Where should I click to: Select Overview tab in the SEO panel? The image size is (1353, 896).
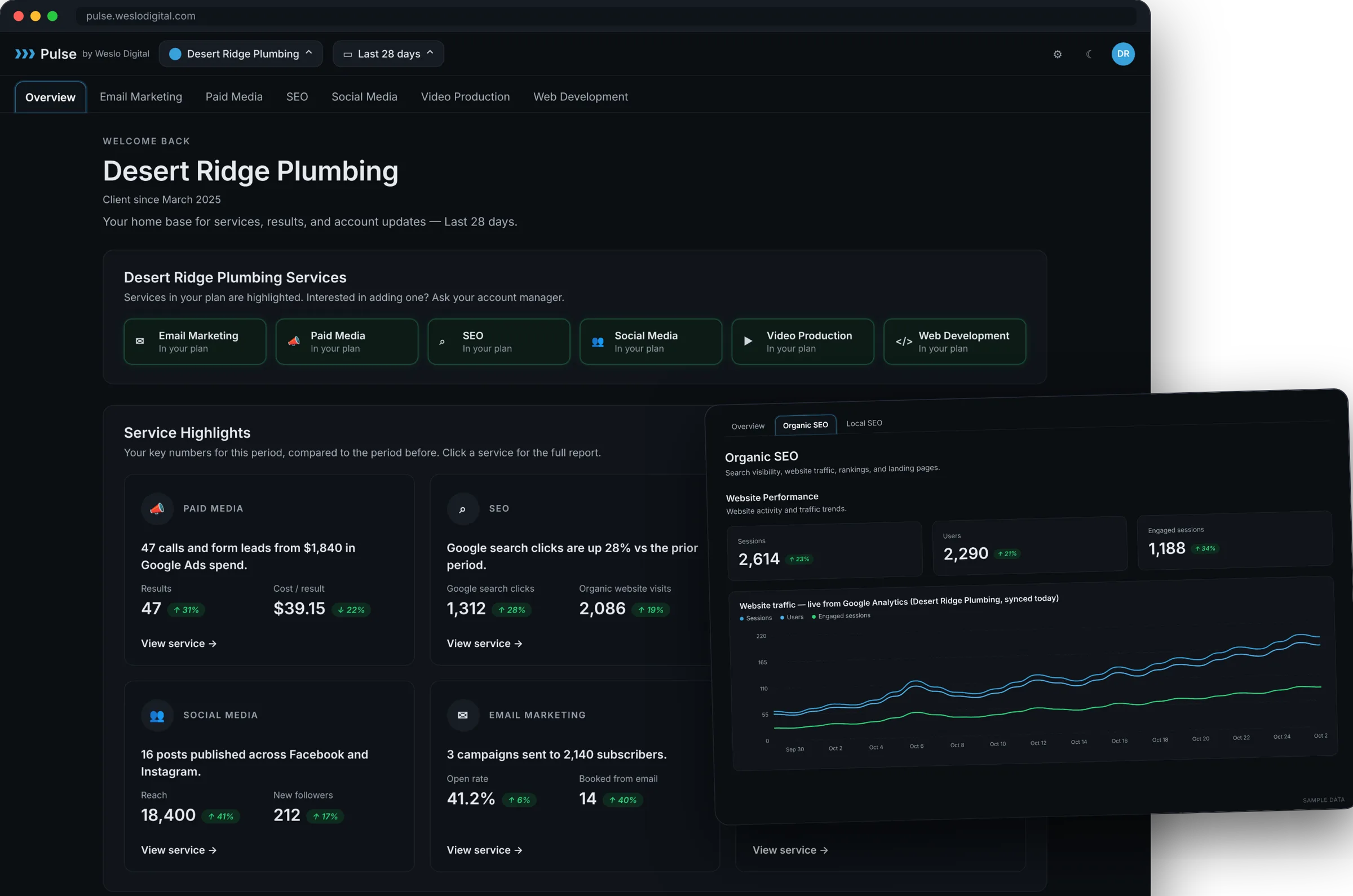[x=748, y=426]
